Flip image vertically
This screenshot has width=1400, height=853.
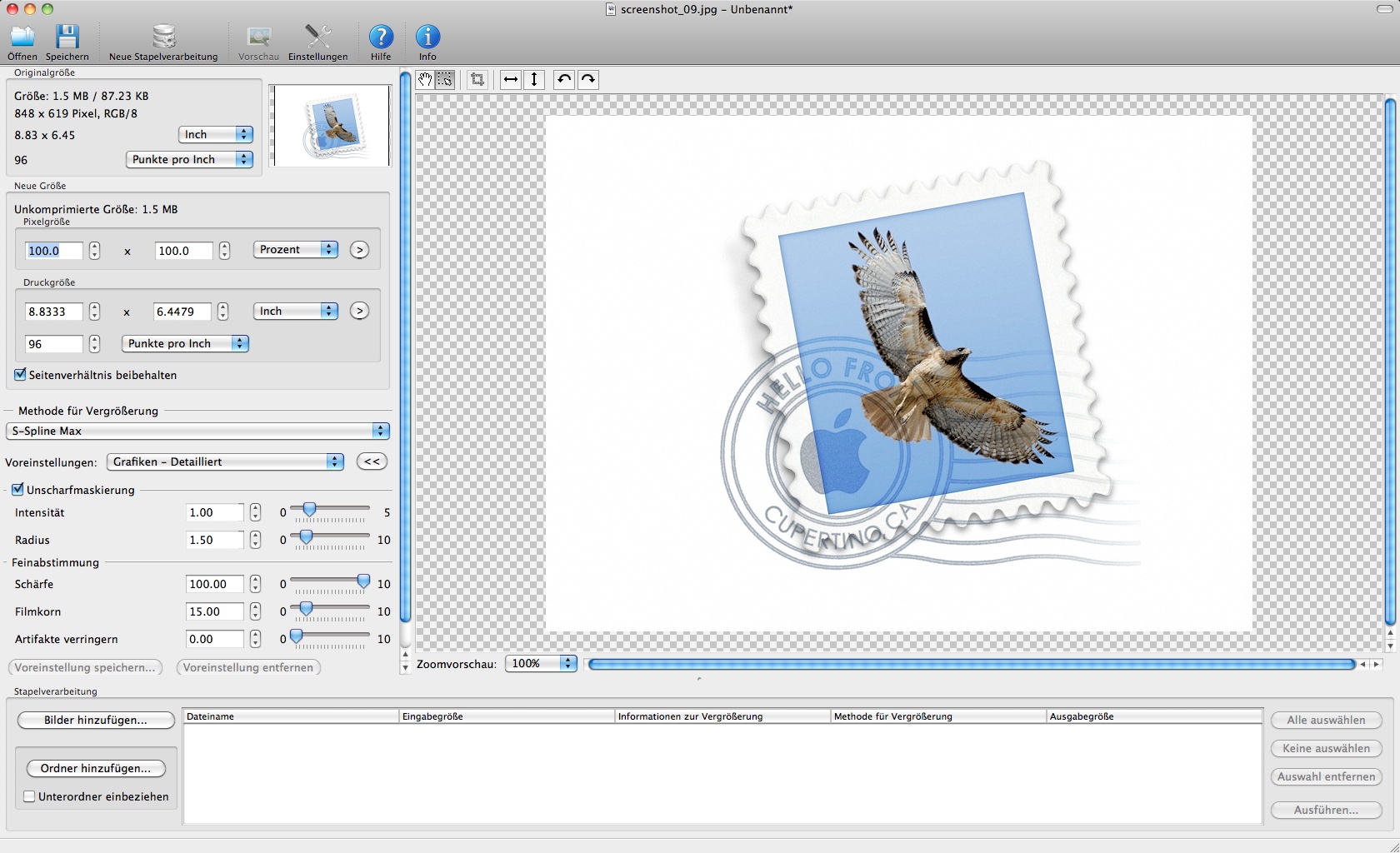534,80
